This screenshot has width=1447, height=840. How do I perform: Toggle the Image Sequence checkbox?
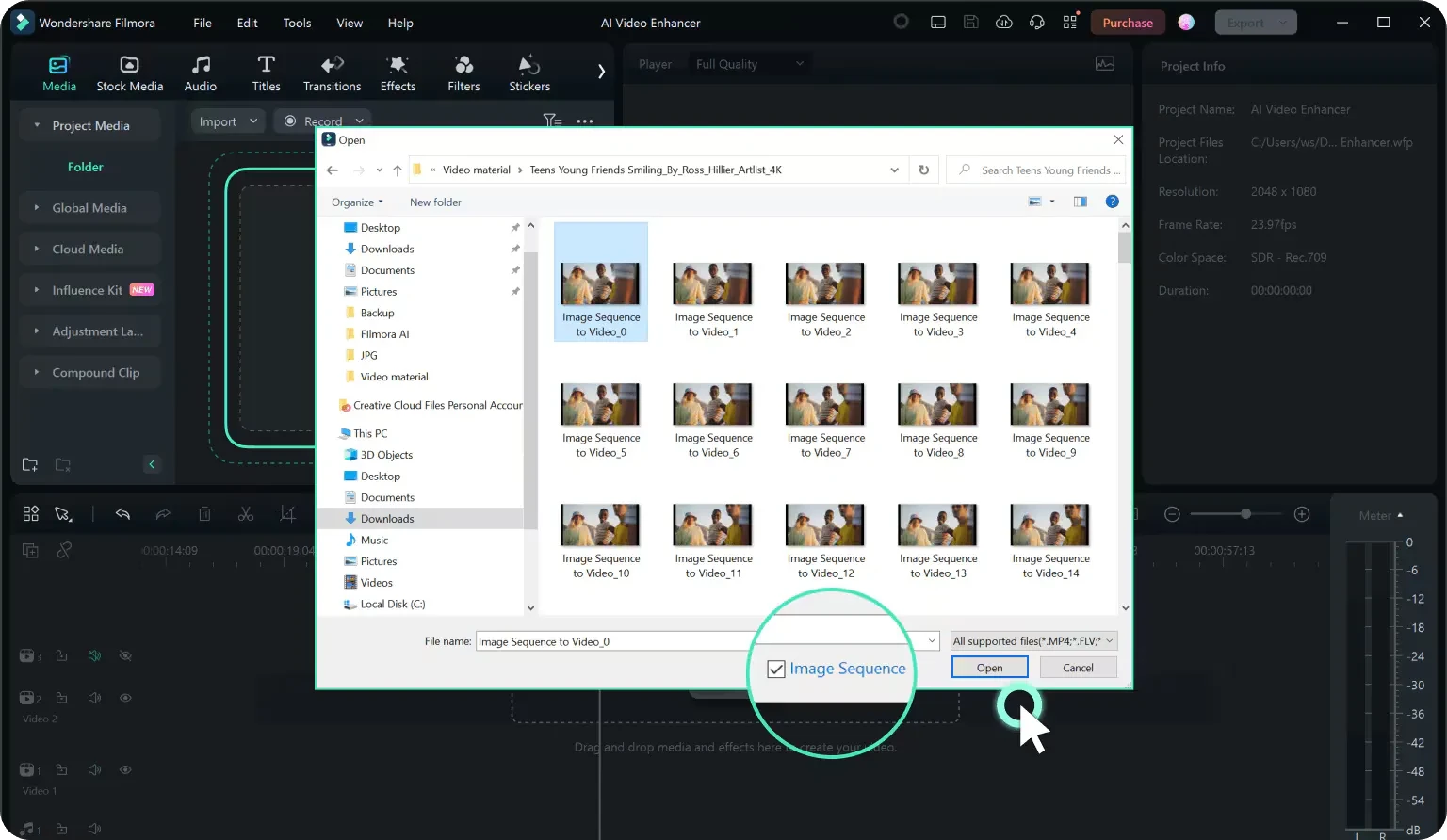(x=776, y=670)
